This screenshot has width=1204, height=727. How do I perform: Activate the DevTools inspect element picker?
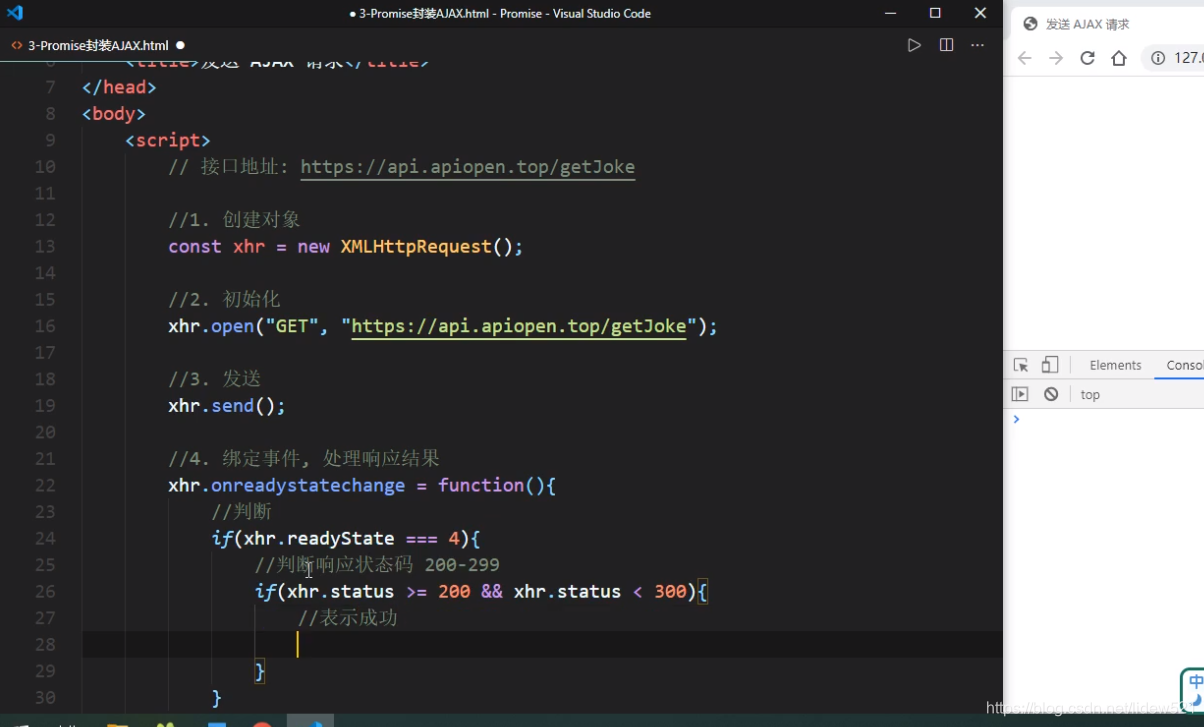1020,365
